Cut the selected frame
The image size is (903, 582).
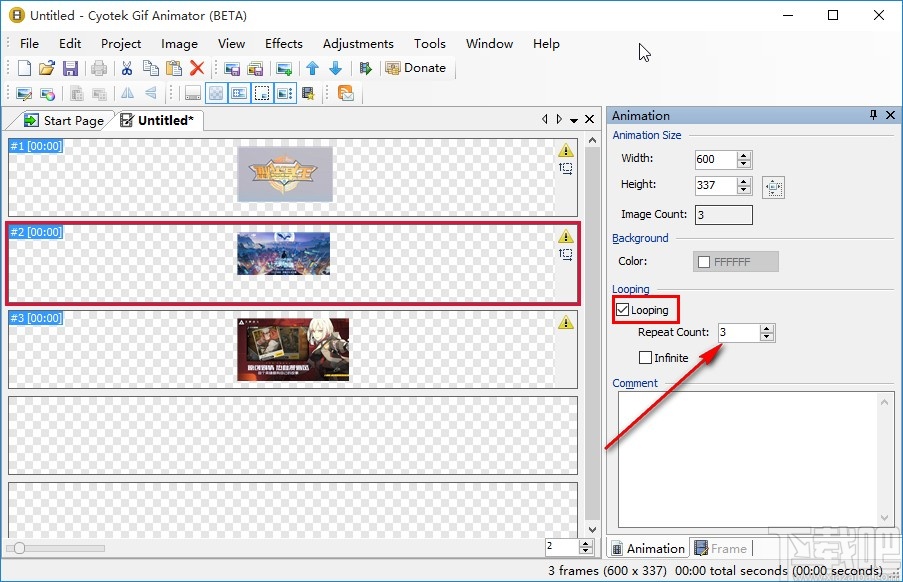[127, 68]
